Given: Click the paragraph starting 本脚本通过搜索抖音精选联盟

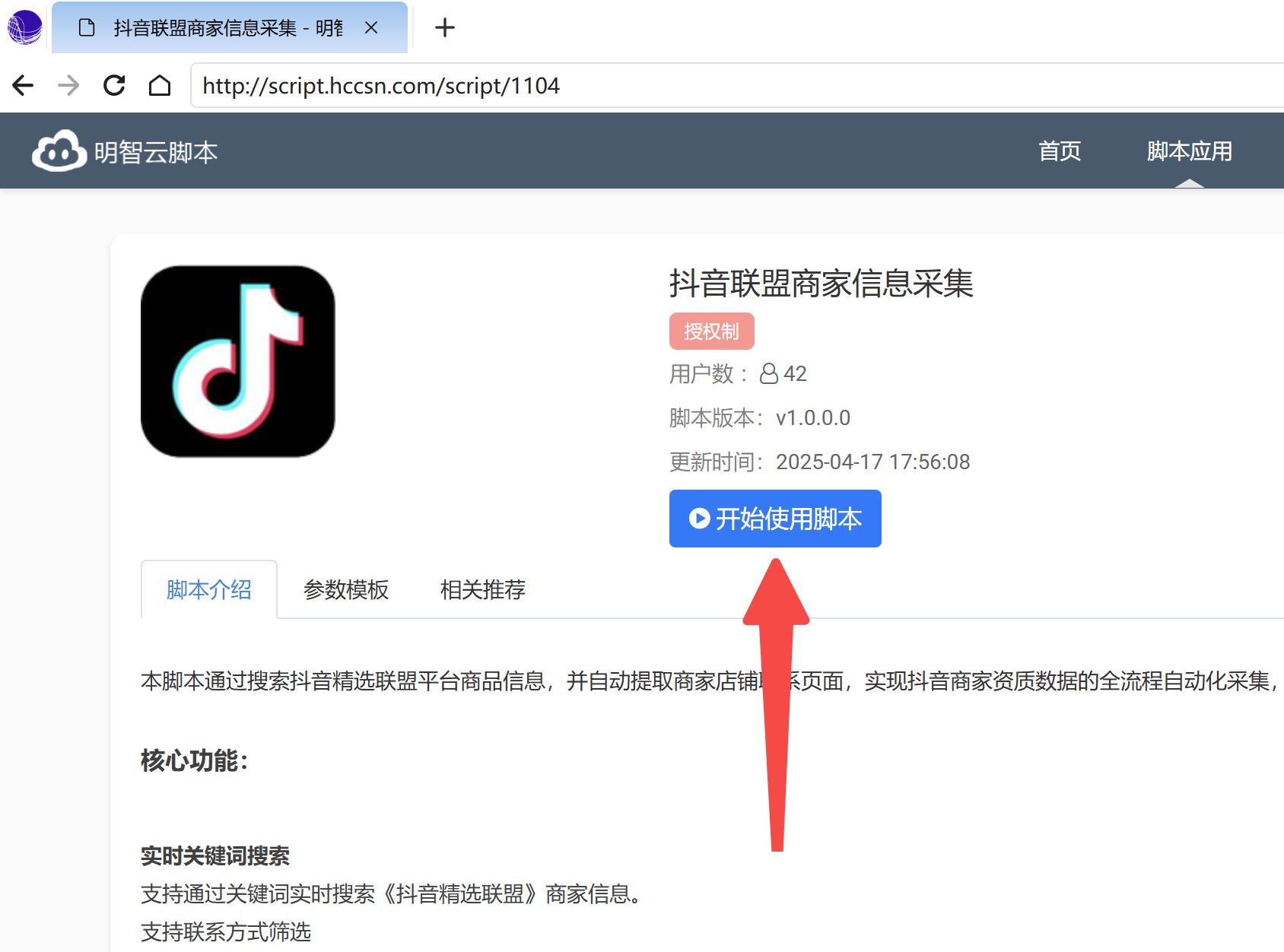Looking at the screenshot, I should 712,681.
